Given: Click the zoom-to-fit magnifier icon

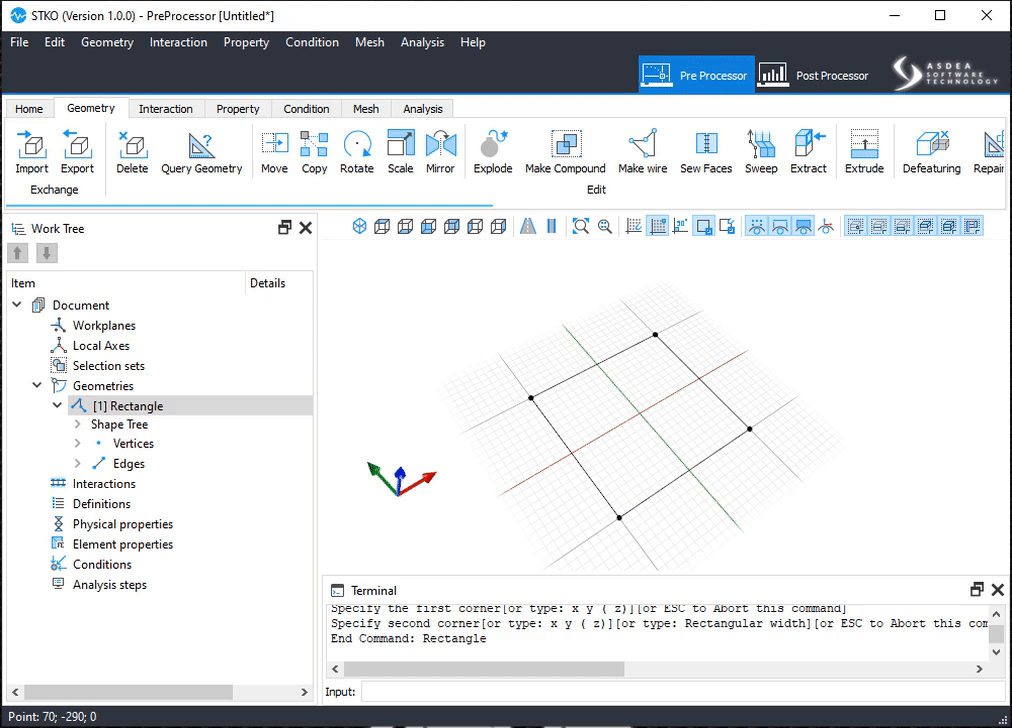Looking at the screenshot, I should 581,227.
